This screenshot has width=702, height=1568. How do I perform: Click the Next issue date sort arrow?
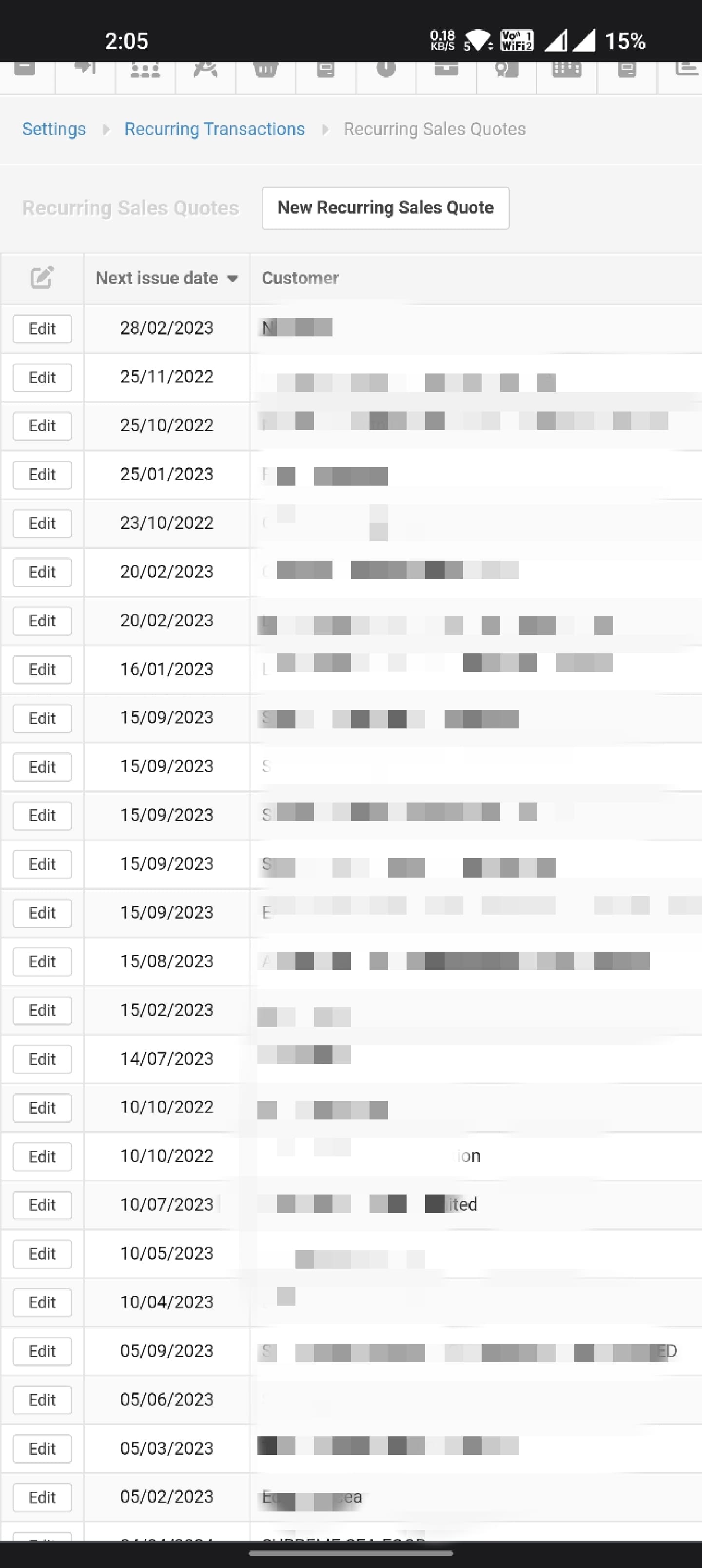click(x=232, y=279)
